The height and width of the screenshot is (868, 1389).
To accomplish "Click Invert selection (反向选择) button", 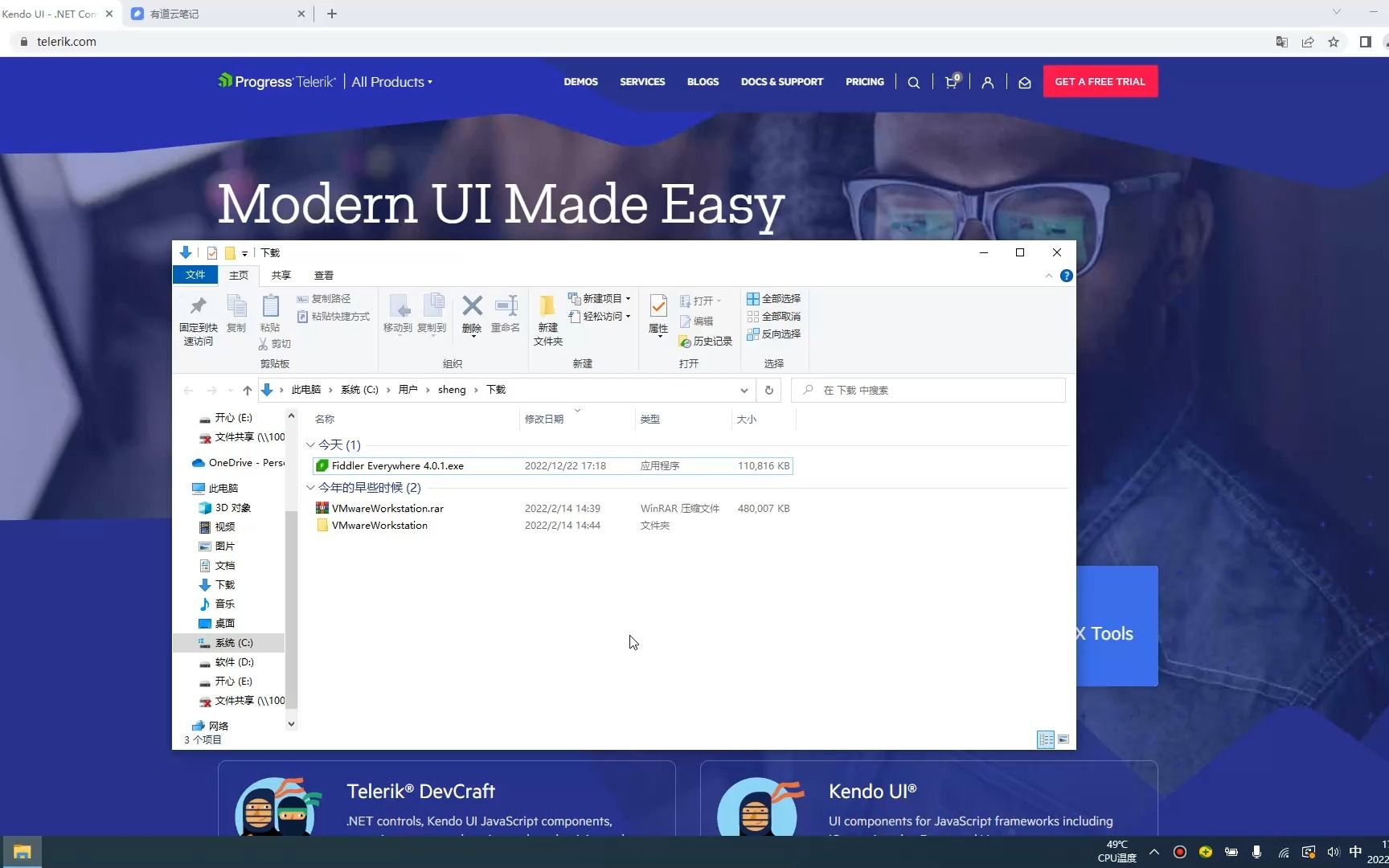I will coord(773,334).
